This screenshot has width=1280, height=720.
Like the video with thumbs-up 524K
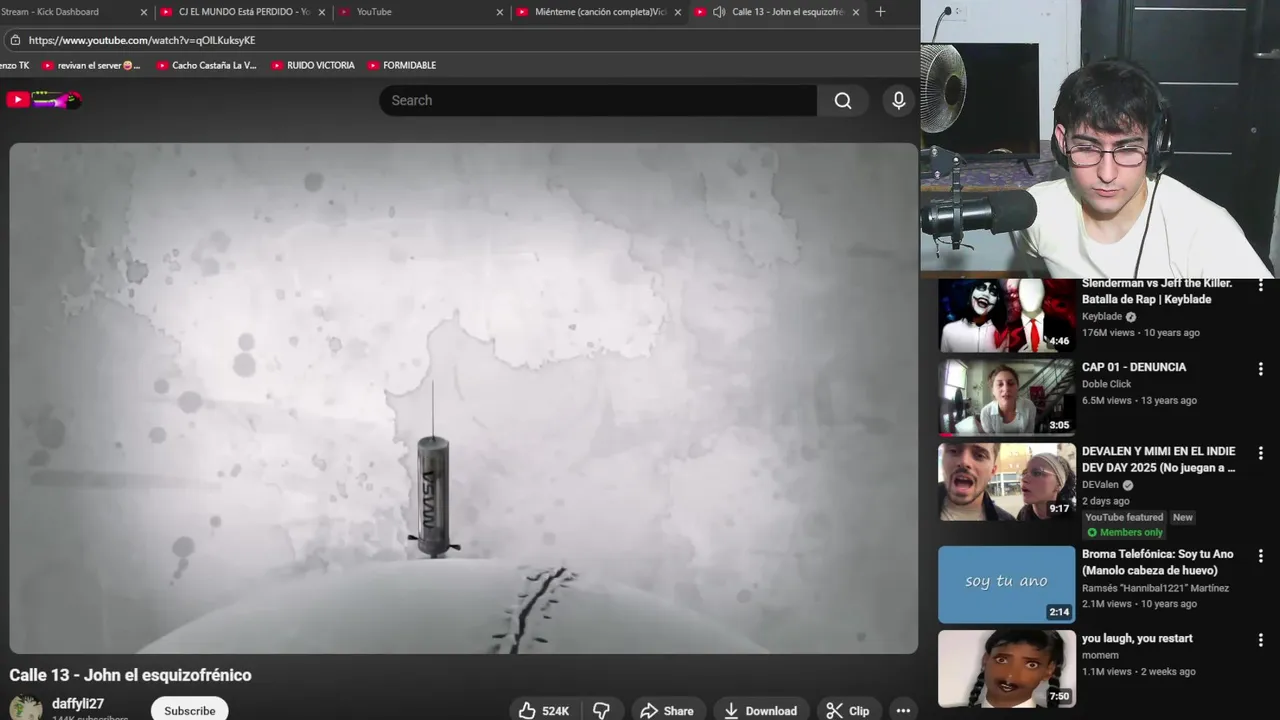(x=544, y=710)
